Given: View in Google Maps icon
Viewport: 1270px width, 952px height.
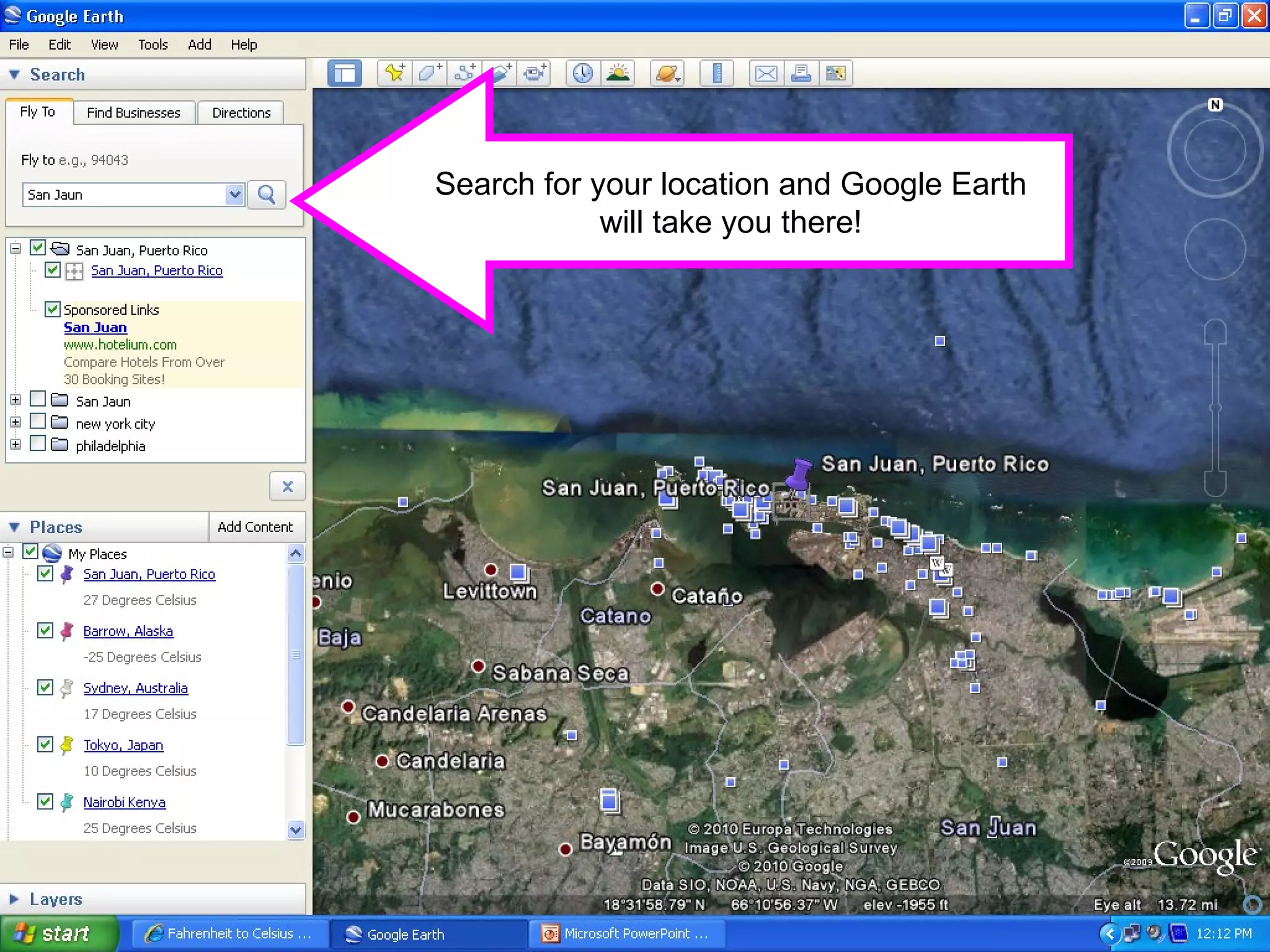Looking at the screenshot, I should pos(836,74).
